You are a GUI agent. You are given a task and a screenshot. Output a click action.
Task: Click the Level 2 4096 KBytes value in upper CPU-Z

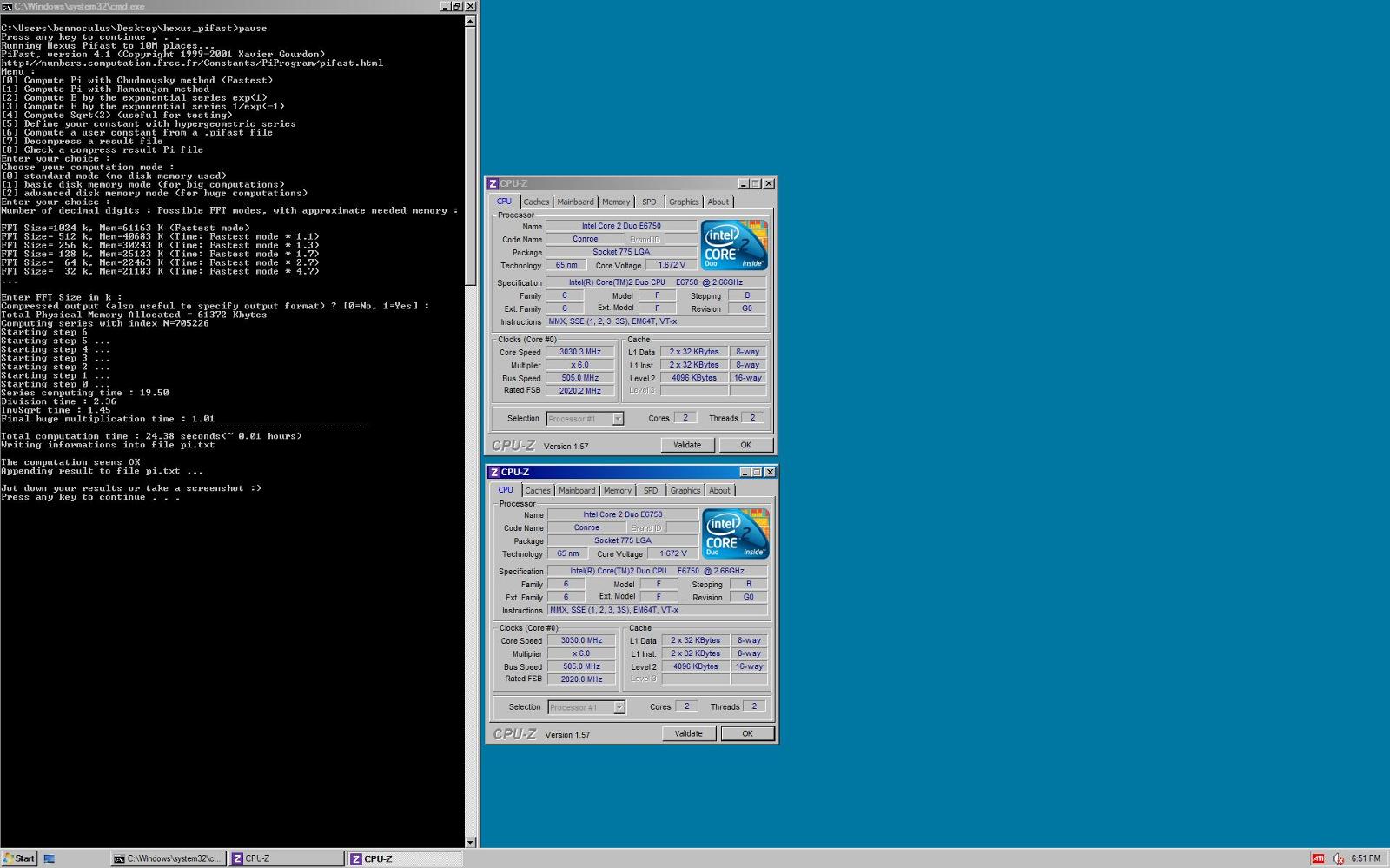click(x=693, y=378)
